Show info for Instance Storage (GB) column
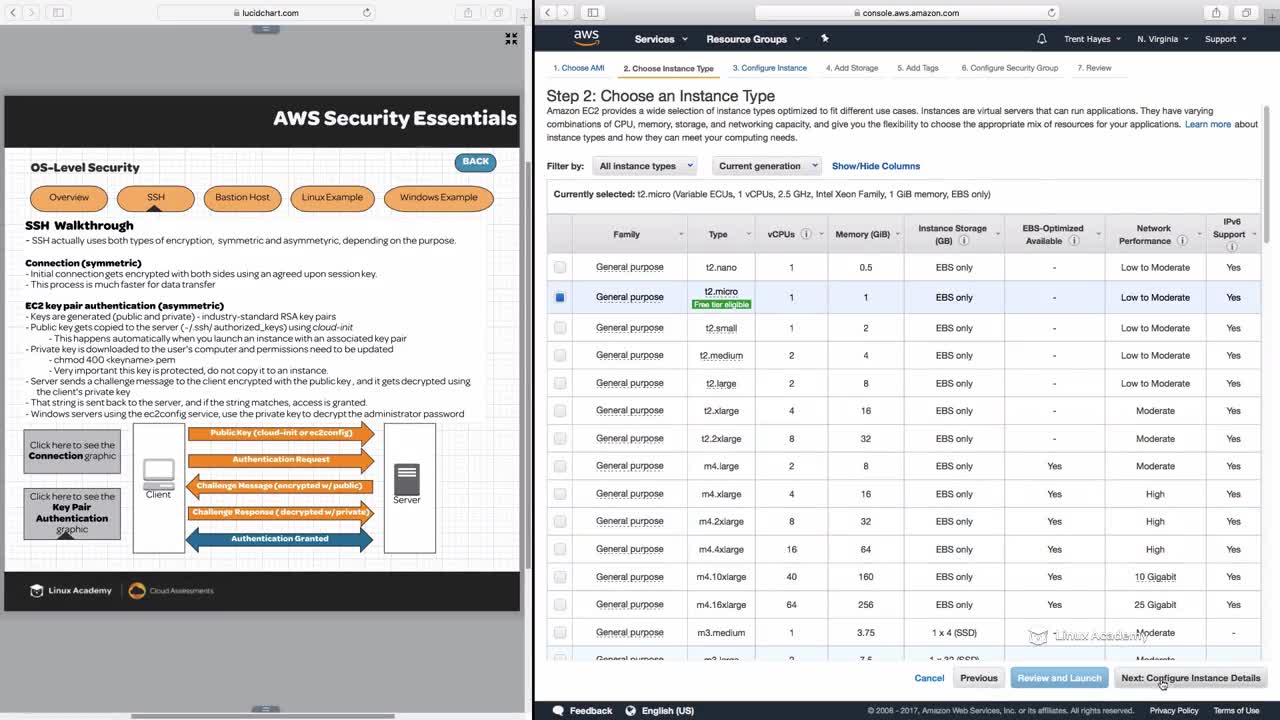Screen dimensions: 1280x720 coord(965,241)
